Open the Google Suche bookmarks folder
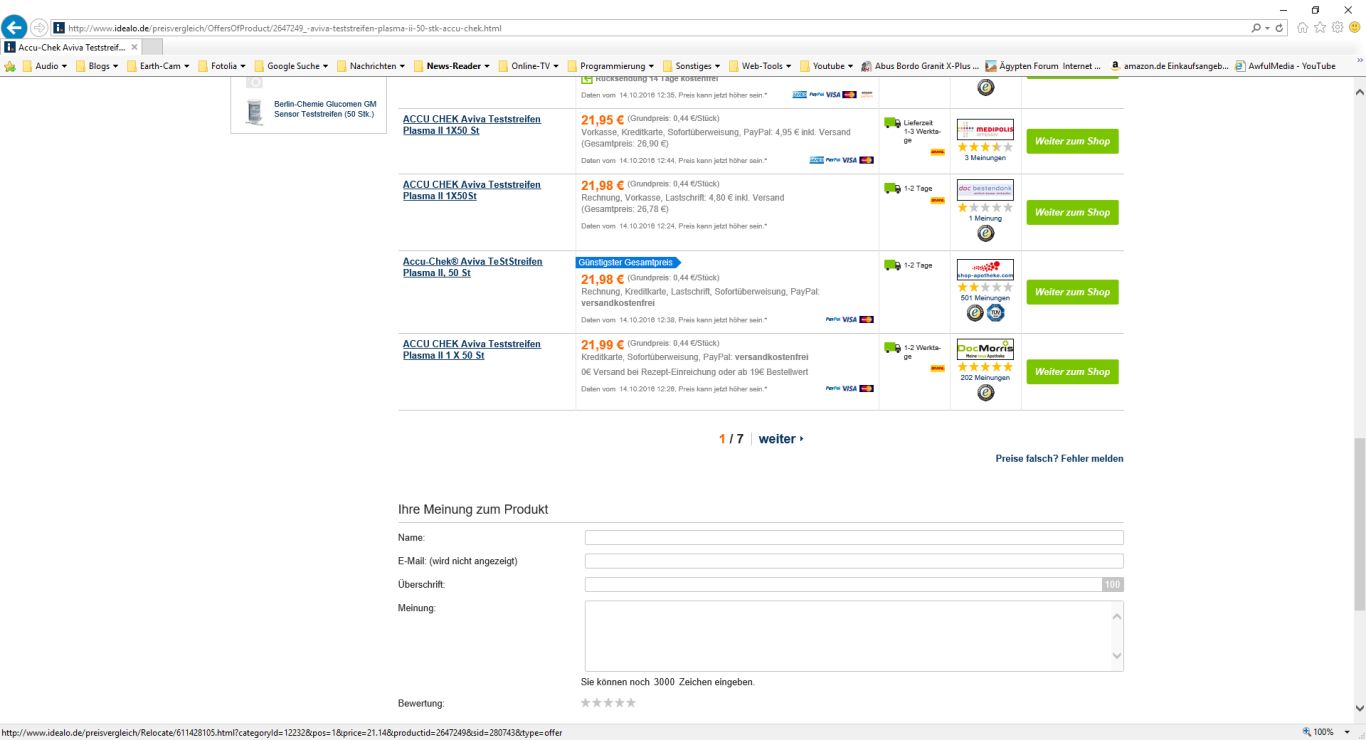 pos(291,66)
